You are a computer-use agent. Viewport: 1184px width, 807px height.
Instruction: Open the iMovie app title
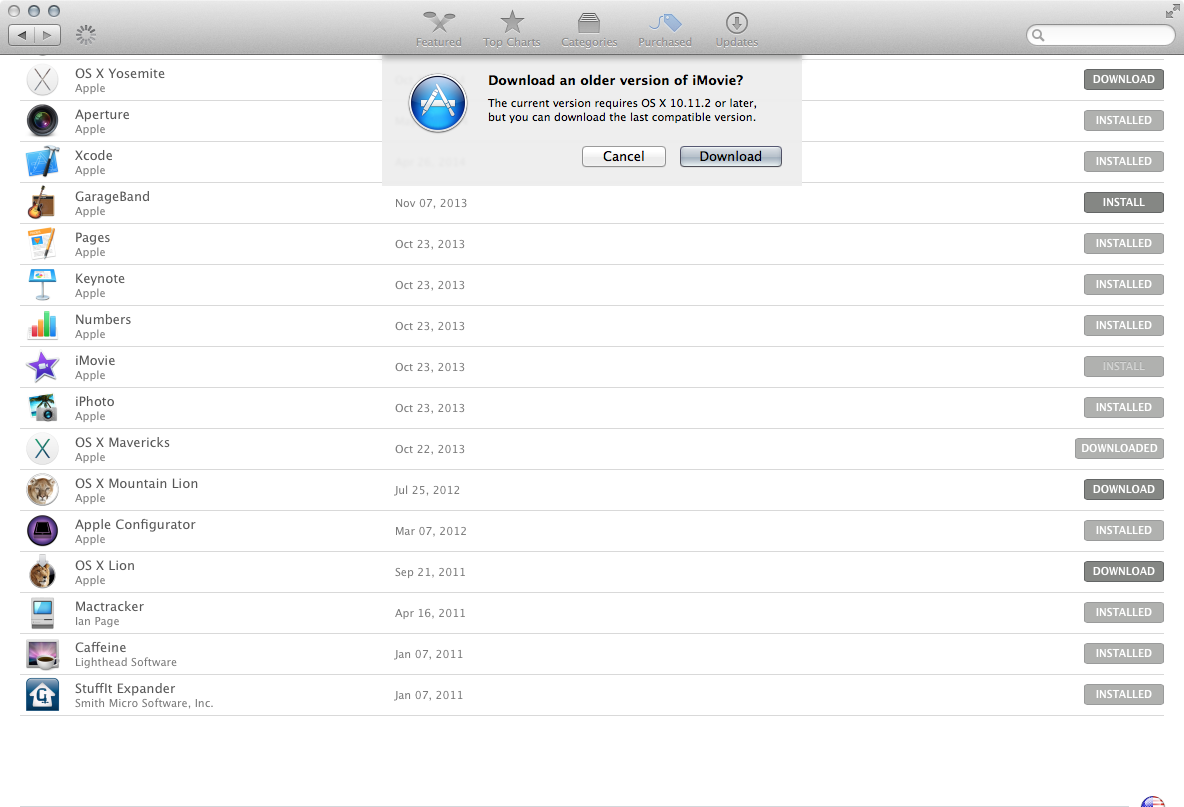click(x=95, y=361)
